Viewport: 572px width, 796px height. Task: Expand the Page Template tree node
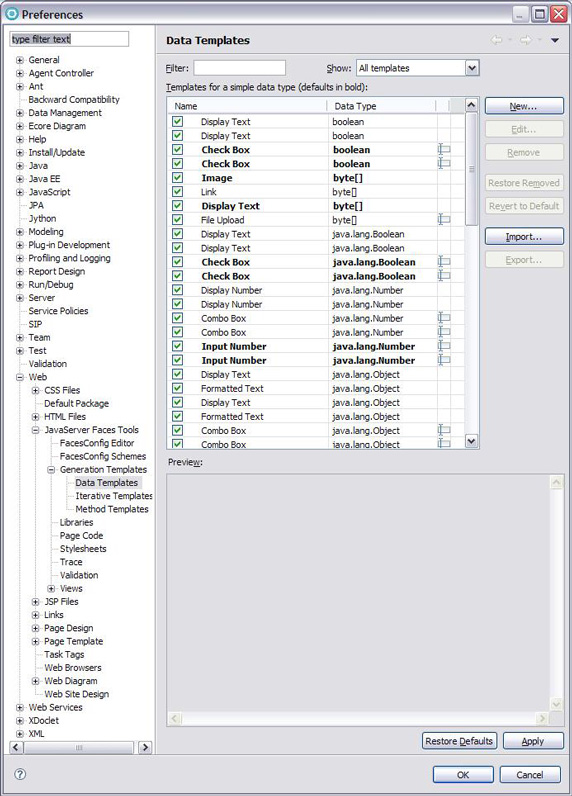pos(36,641)
